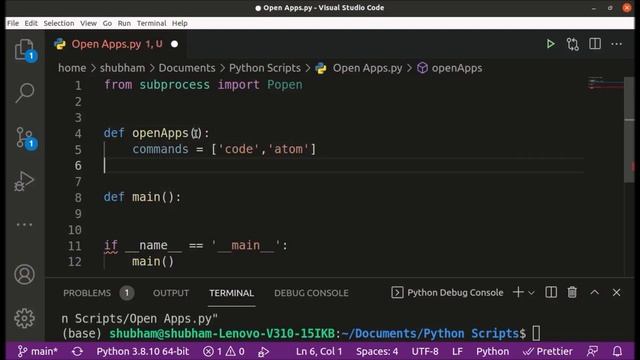This screenshot has height=360, width=640.
Task: Click shubham in the breadcrumb path
Action: pos(122,68)
